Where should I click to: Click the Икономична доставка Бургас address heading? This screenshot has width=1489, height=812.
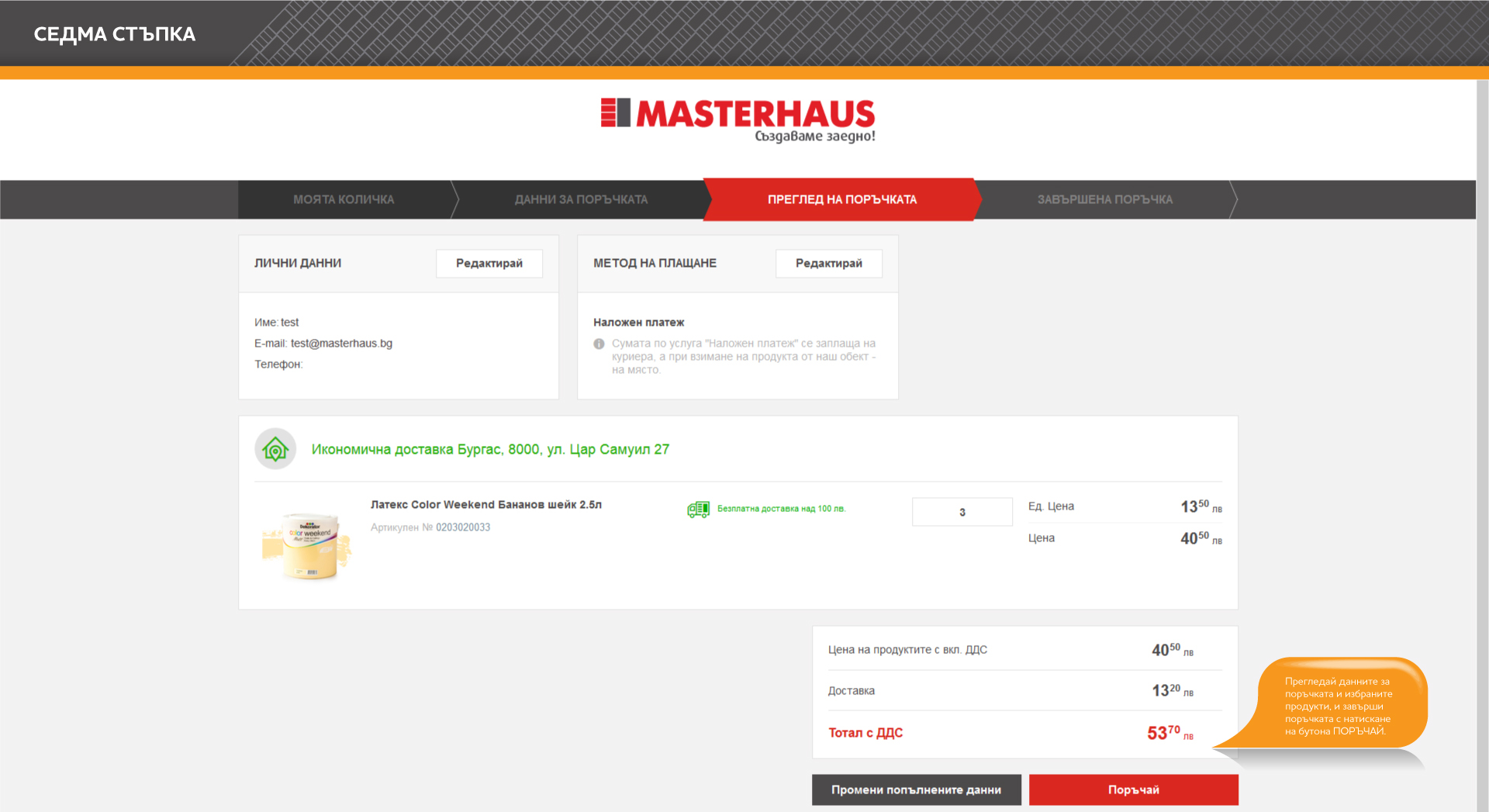[490, 450]
